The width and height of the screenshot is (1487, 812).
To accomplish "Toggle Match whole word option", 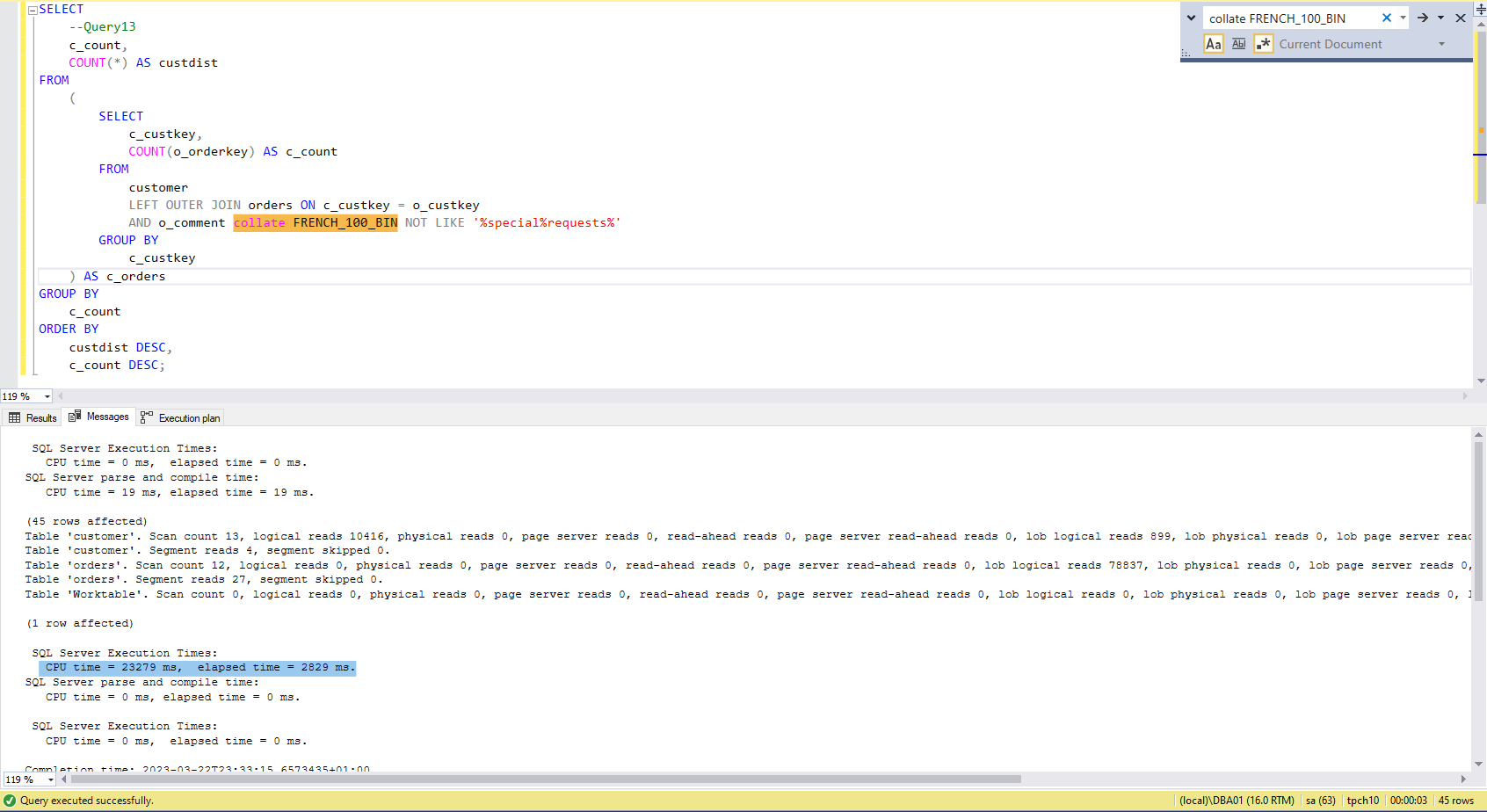I will click(x=1239, y=44).
